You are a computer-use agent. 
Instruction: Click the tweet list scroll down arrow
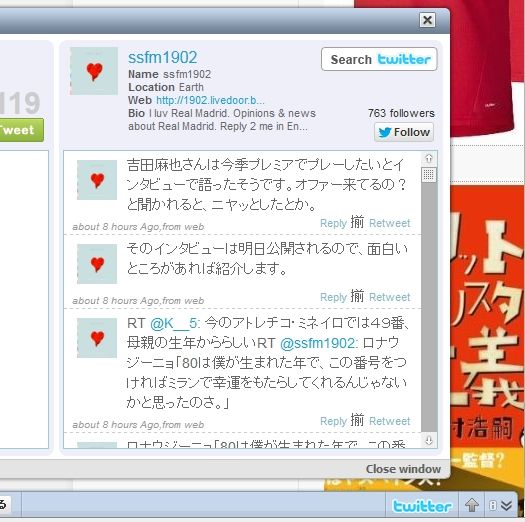click(429, 440)
